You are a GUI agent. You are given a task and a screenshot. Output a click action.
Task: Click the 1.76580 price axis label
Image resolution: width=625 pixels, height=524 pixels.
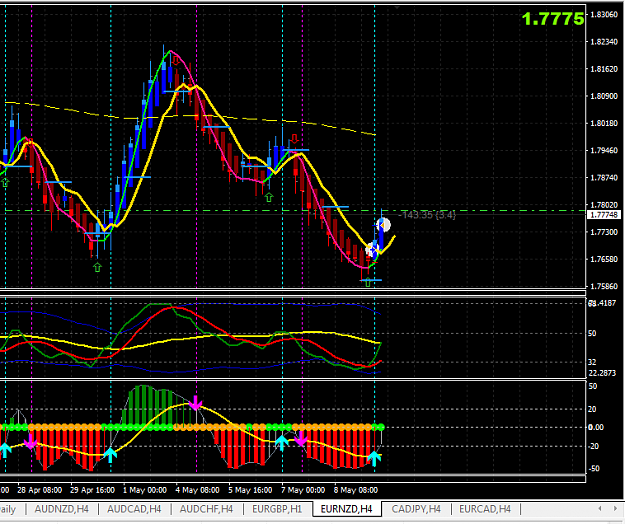(604, 259)
